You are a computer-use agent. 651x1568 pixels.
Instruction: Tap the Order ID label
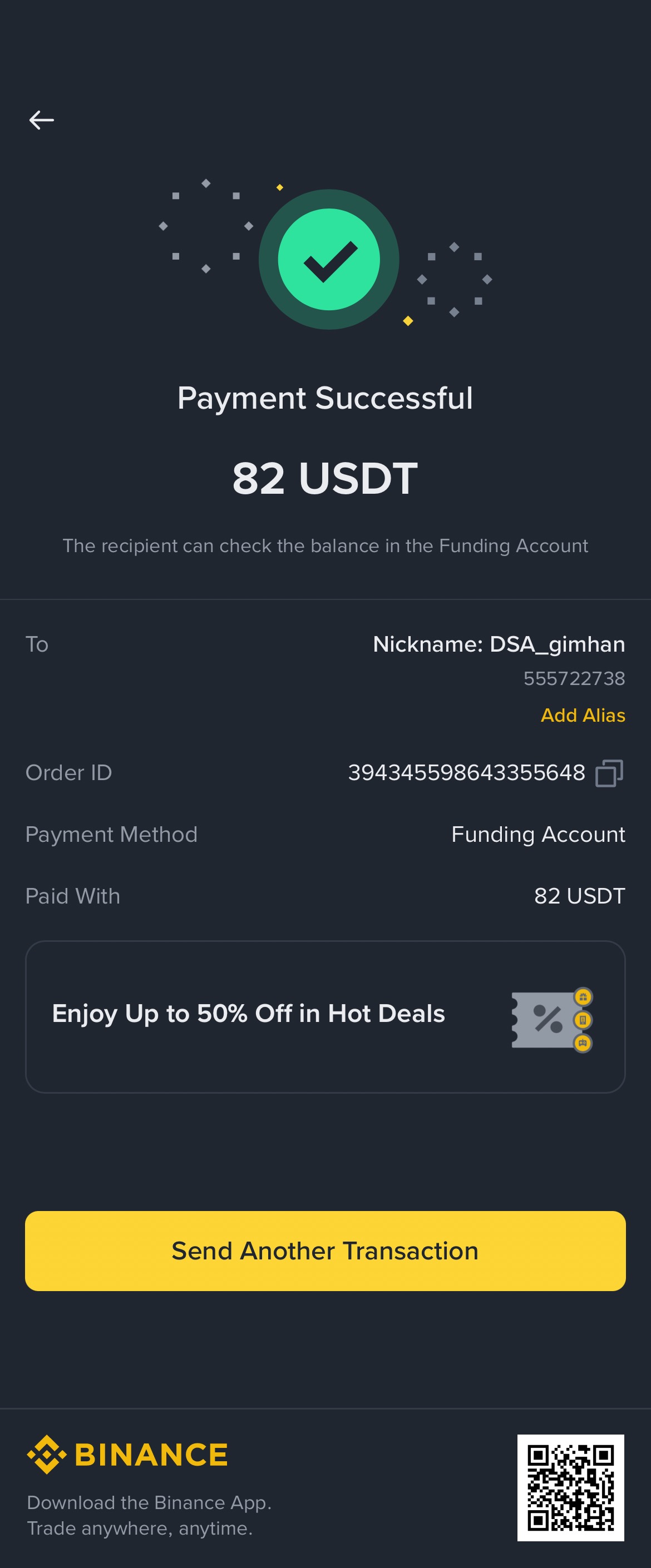69,773
